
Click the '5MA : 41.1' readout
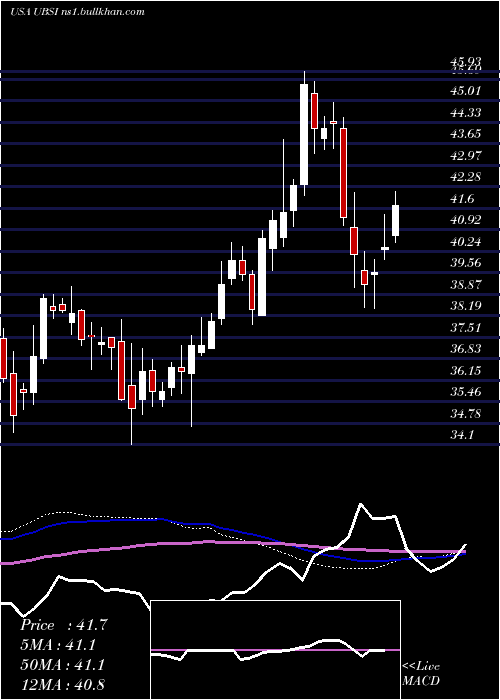click(x=59, y=645)
